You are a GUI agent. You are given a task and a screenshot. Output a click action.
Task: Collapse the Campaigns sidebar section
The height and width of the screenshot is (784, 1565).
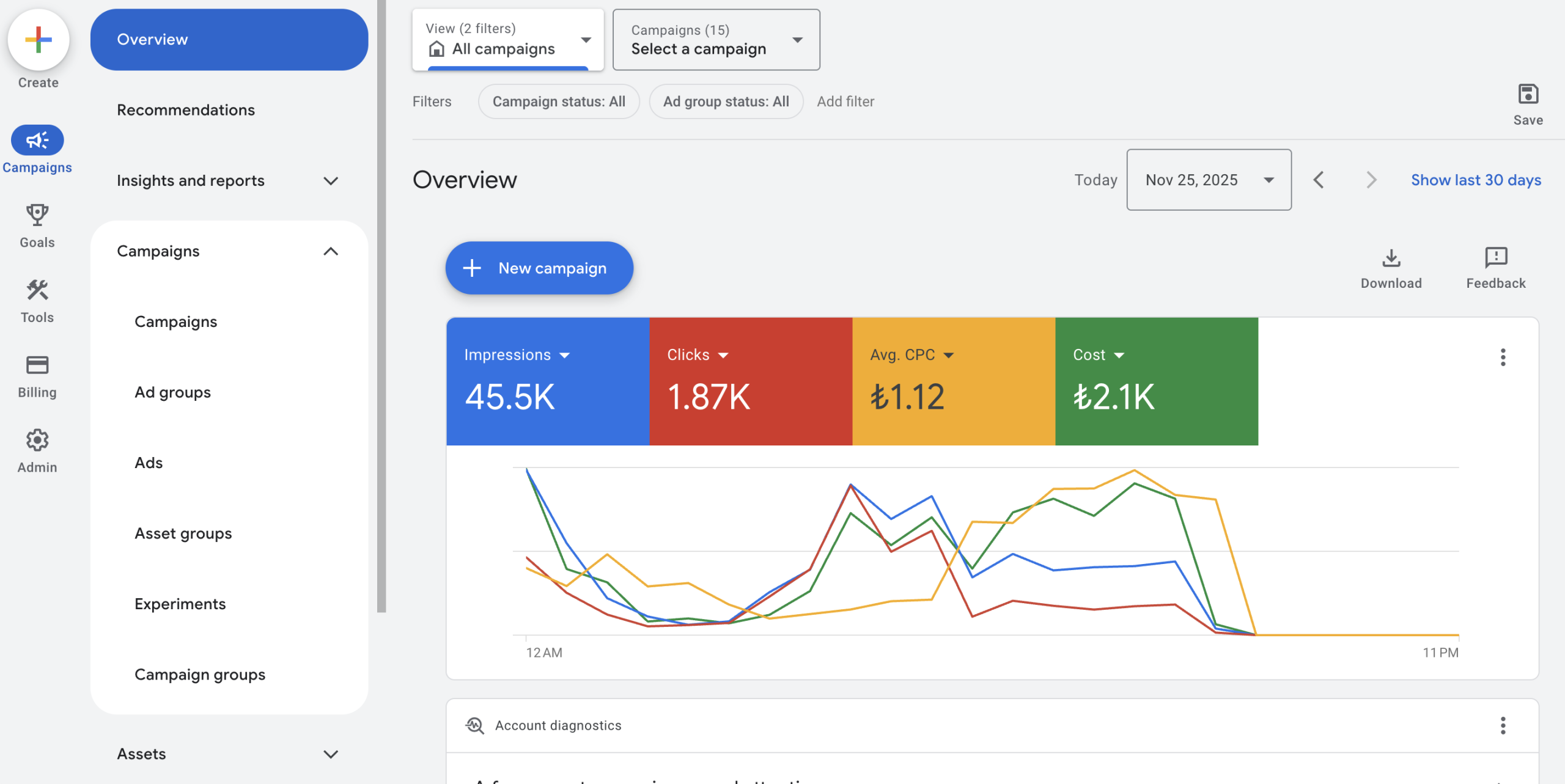tap(331, 252)
